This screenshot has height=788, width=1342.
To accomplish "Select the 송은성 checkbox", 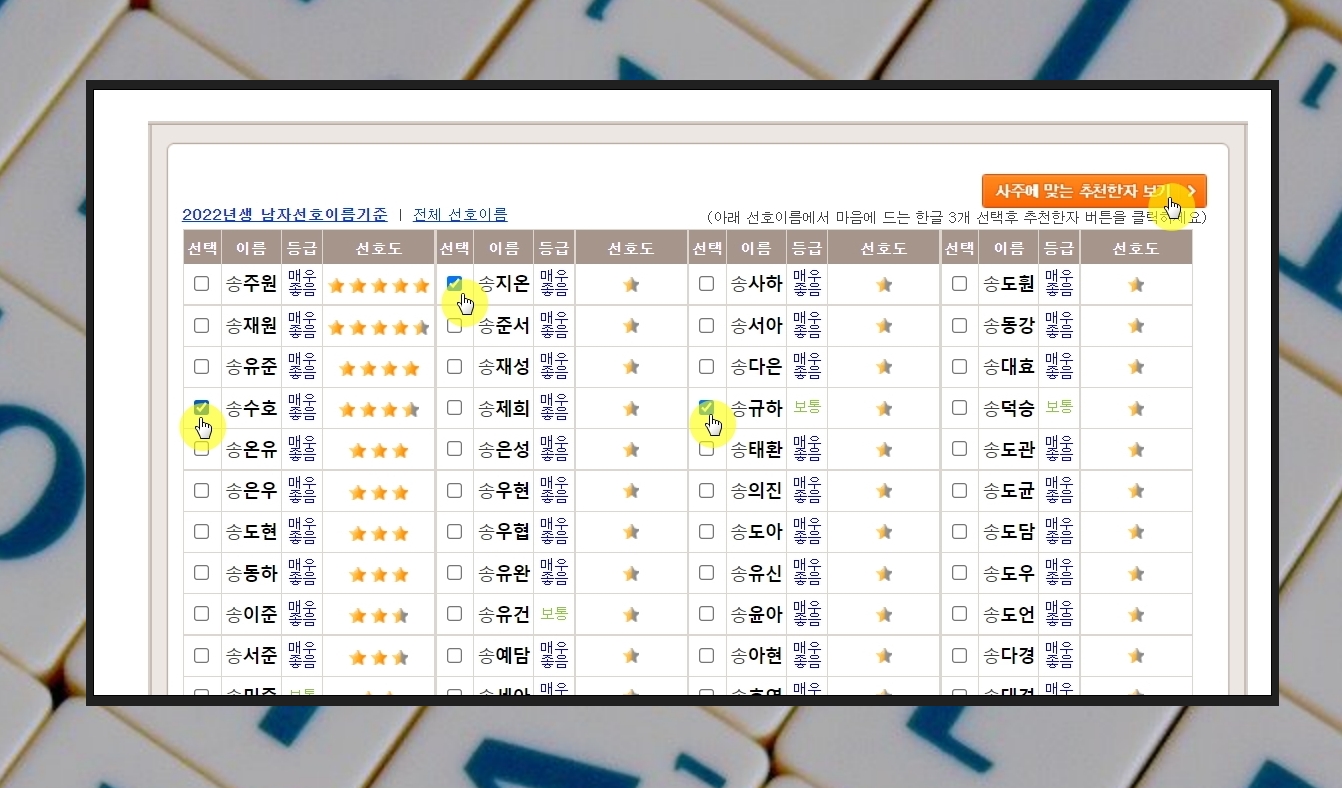I will tap(455, 449).
